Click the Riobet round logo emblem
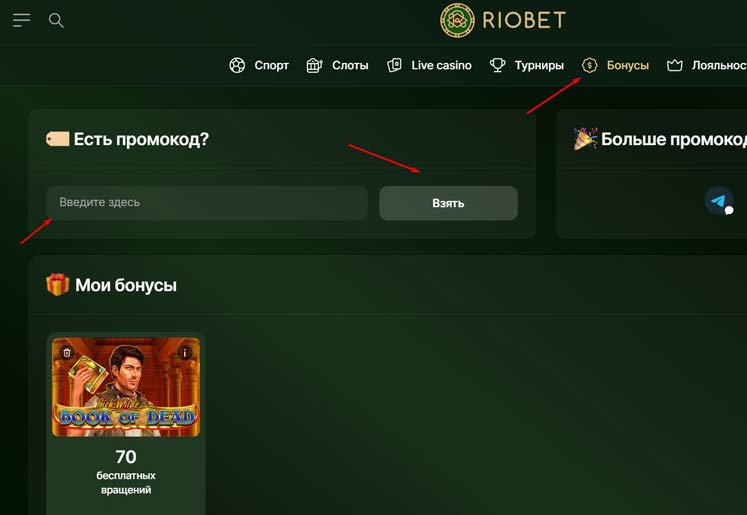747x515 pixels. (x=457, y=20)
